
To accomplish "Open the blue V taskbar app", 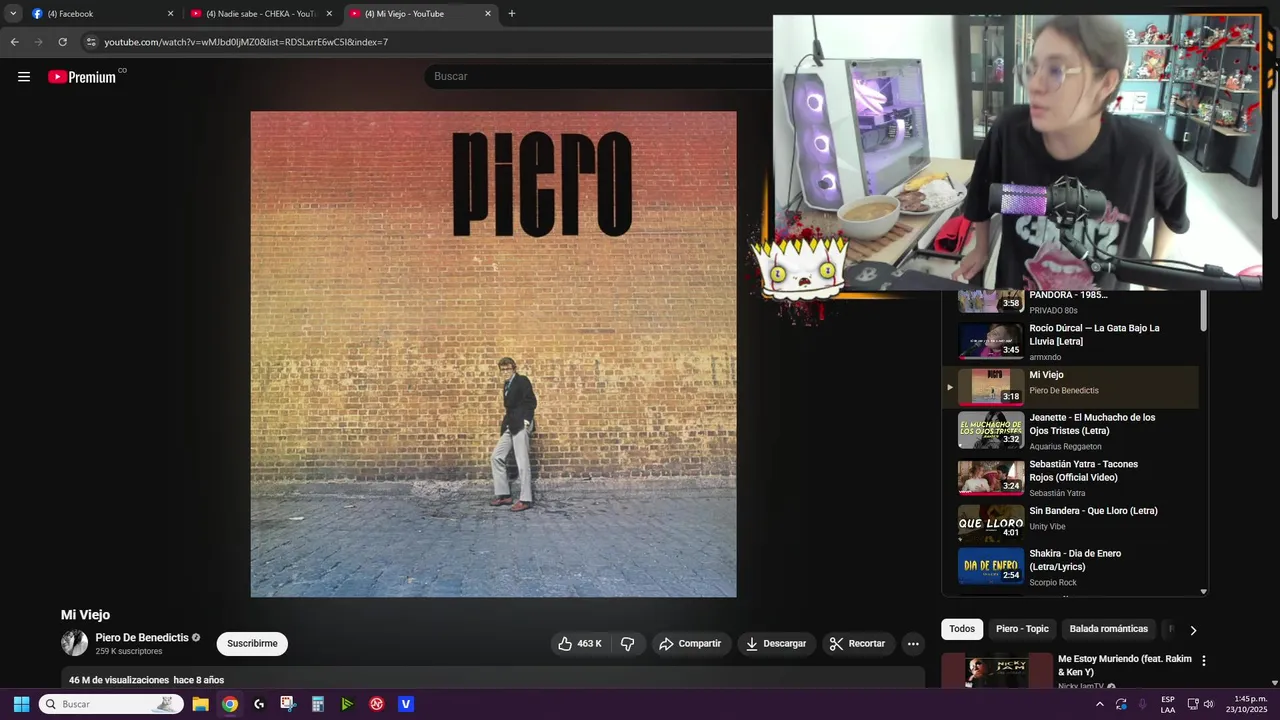I will coord(406,704).
